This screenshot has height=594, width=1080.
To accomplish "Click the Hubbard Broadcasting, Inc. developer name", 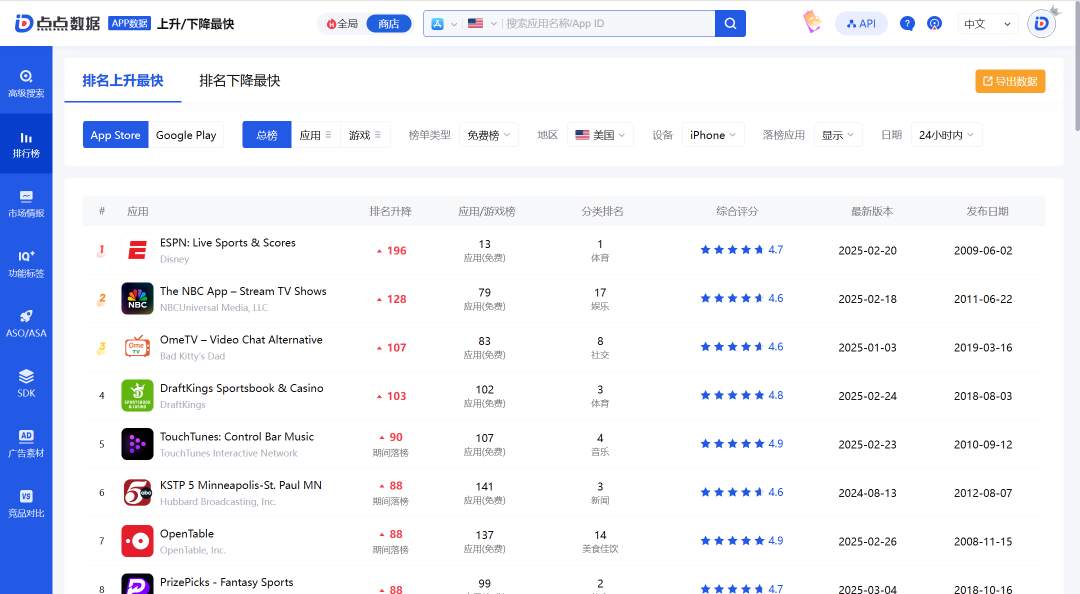I will point(218,502).
